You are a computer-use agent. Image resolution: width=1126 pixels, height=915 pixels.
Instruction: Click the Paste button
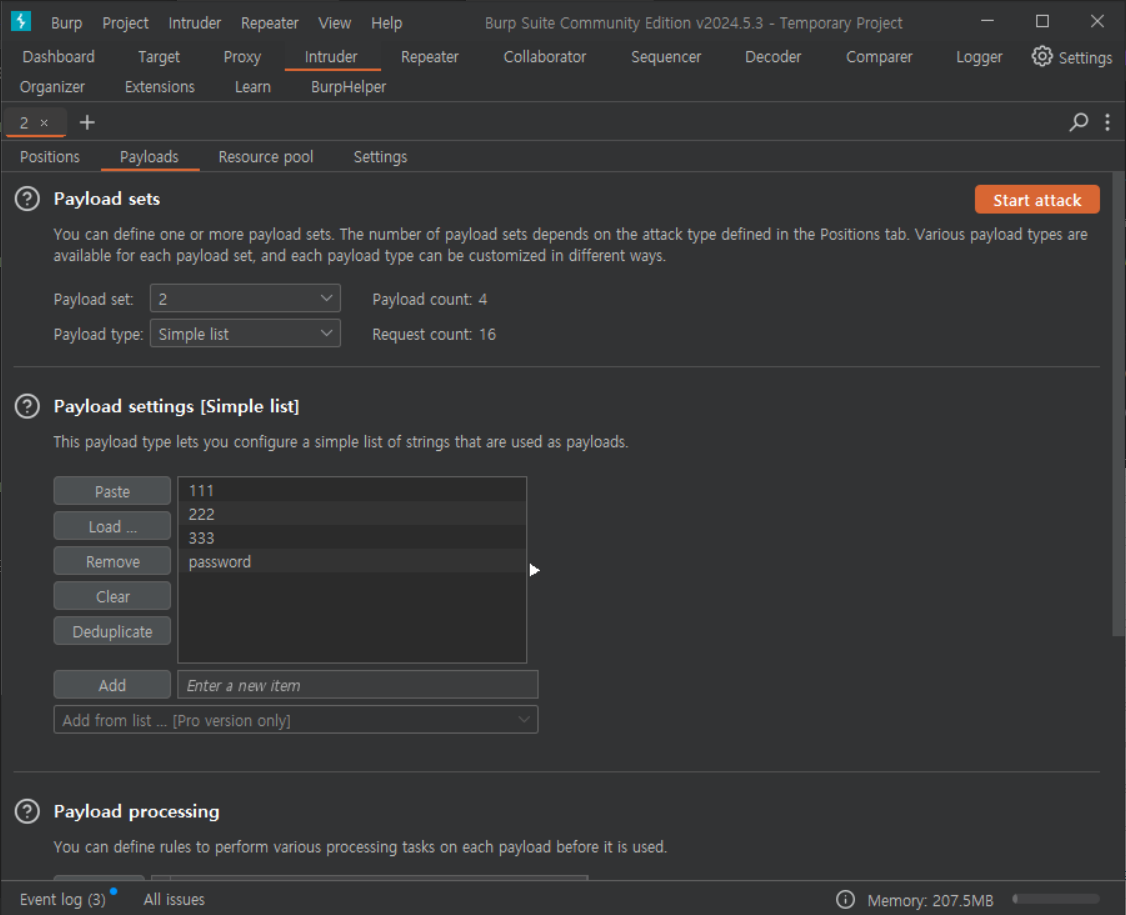pos(112,491)
